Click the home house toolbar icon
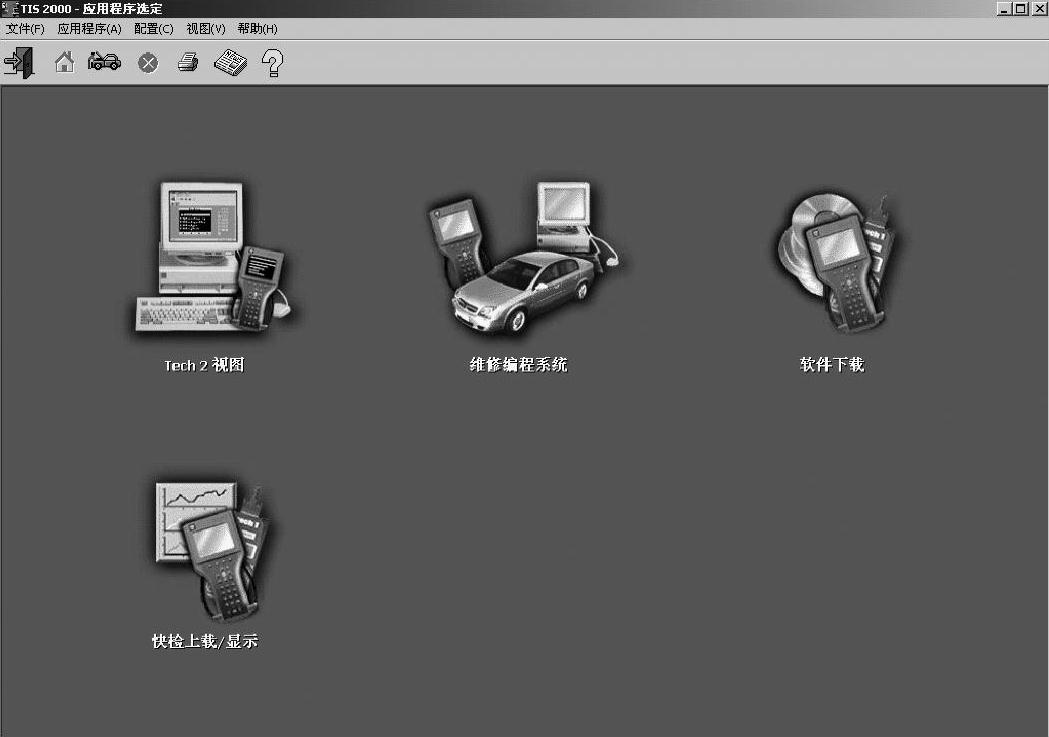This screenshot has height=737, width=1049. pos(64,63)
